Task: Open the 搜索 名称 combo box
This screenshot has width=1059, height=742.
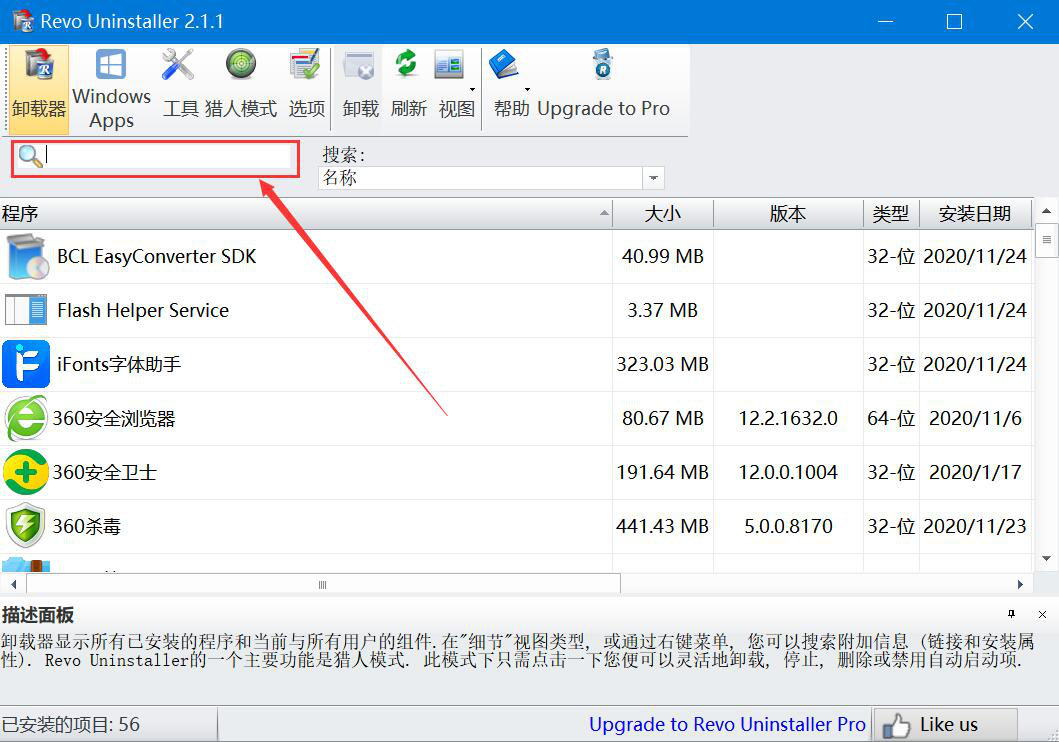Action: pyautogui.click(x=491, y=178)
